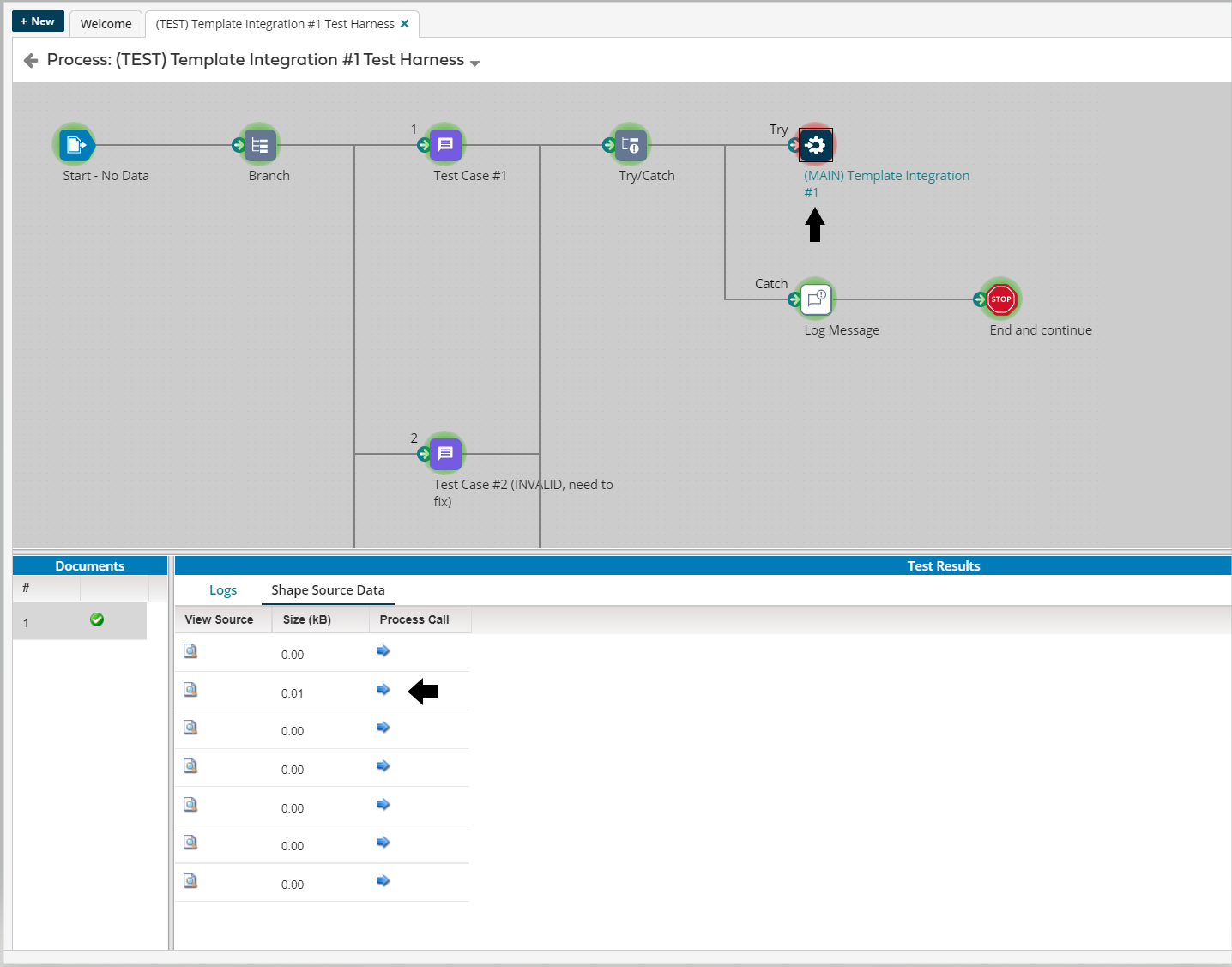Screen dimensions: 1232x967
Task: Select document 1 in Documents list
Action: (x=79, y=621)
